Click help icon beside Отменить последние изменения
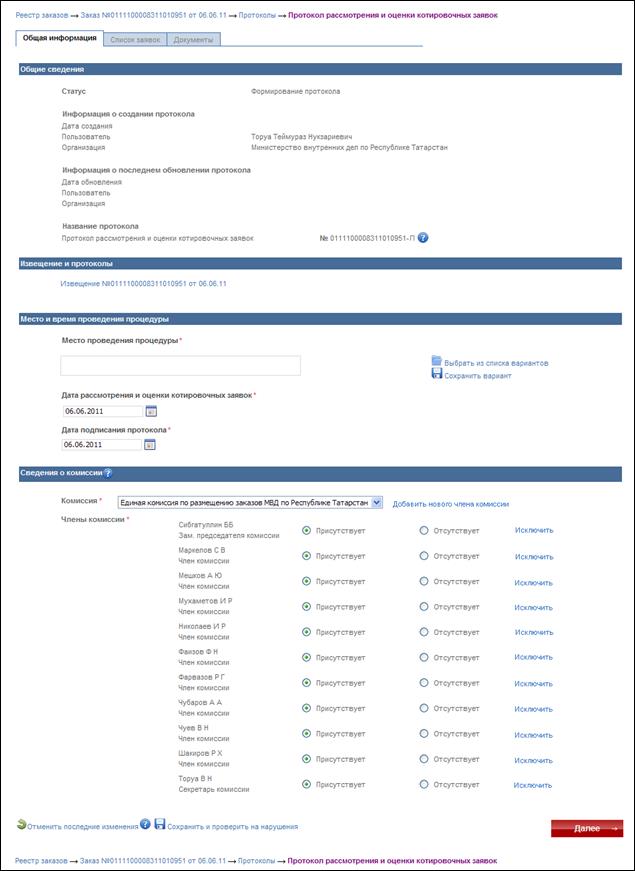The width and height of the screenshot is (635, 871). 145,824
